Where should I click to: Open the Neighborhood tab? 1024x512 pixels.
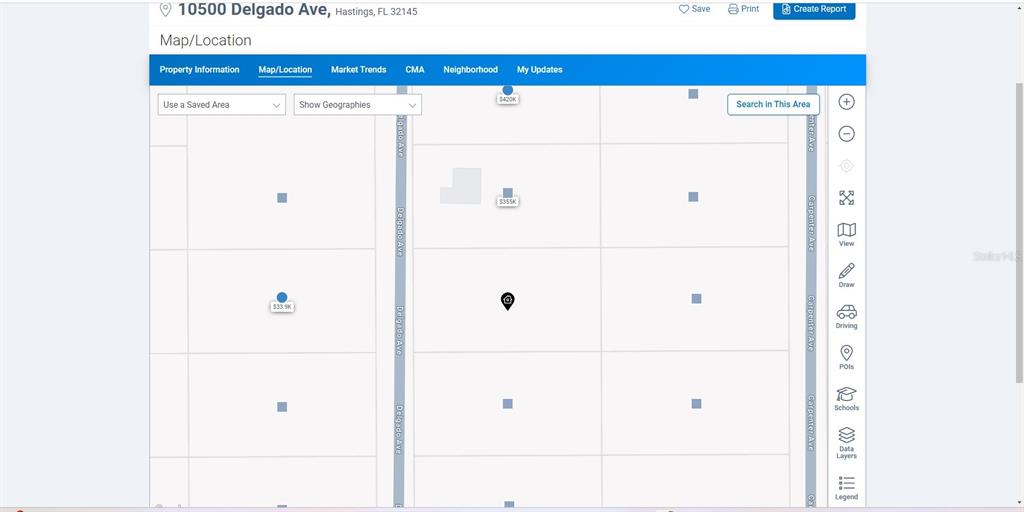[x=470, y=70]
